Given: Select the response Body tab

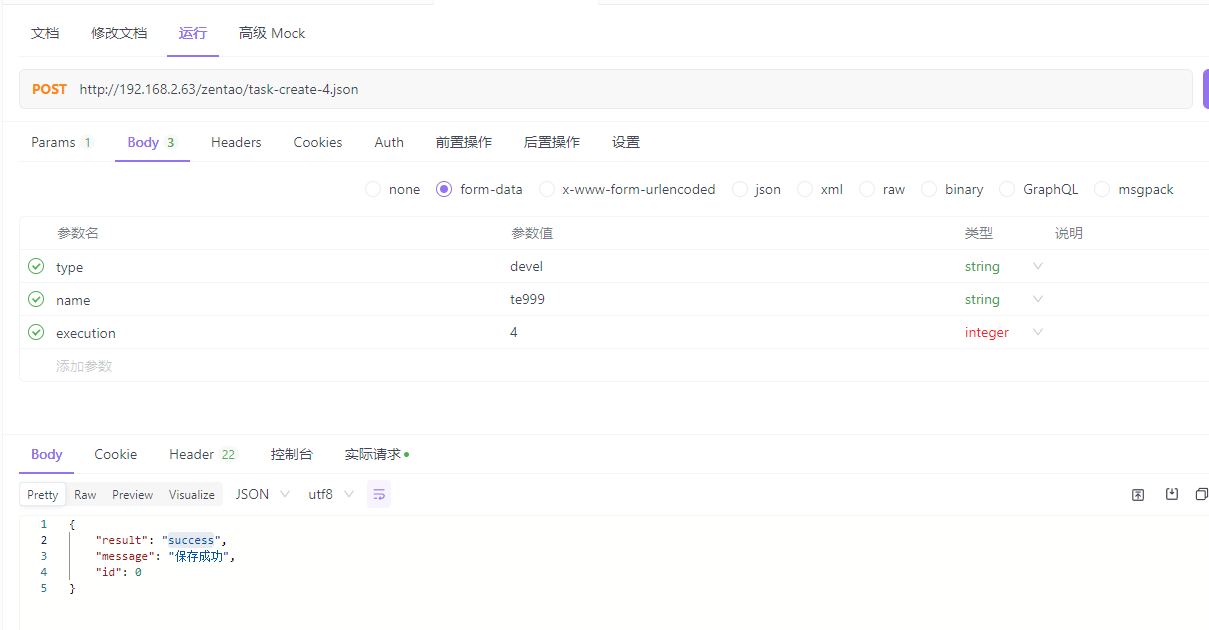Looking at the screenshot, I should (x=47, y=454).
